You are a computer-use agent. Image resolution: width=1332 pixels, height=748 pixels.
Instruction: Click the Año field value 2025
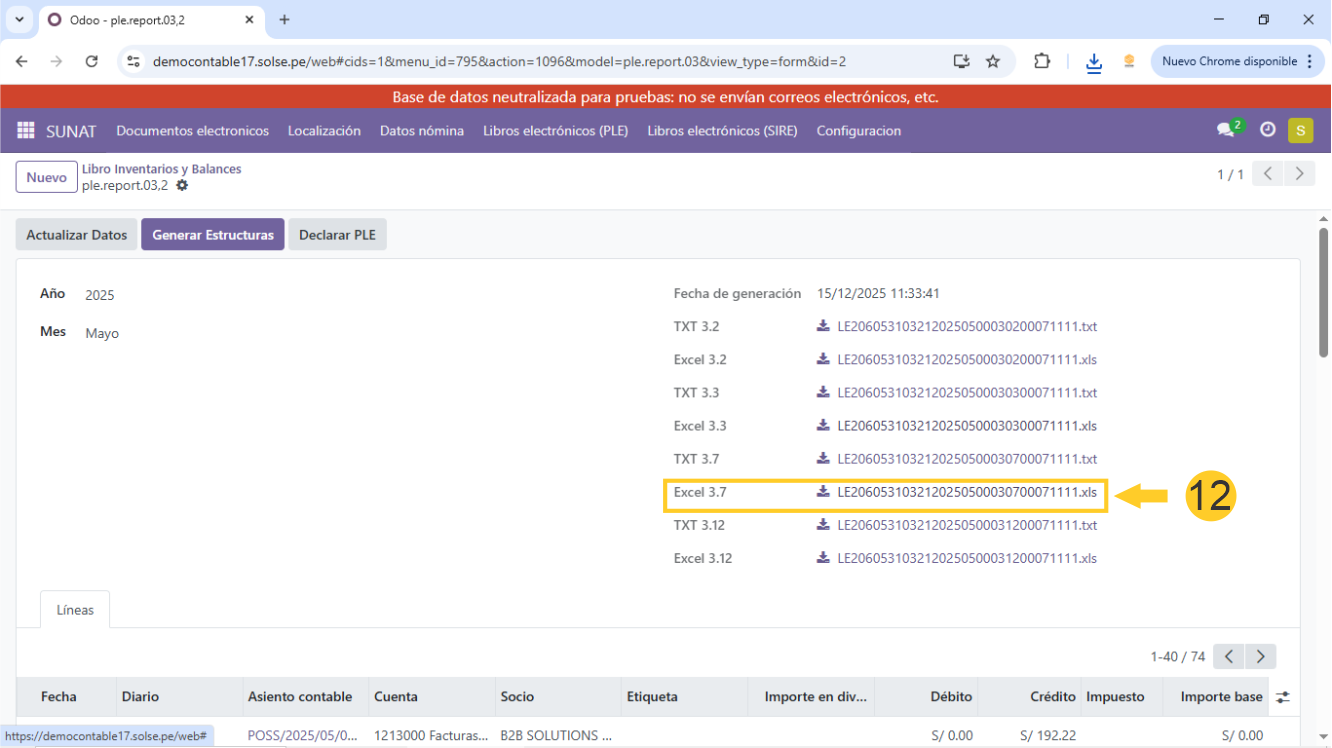click(100, 295)
